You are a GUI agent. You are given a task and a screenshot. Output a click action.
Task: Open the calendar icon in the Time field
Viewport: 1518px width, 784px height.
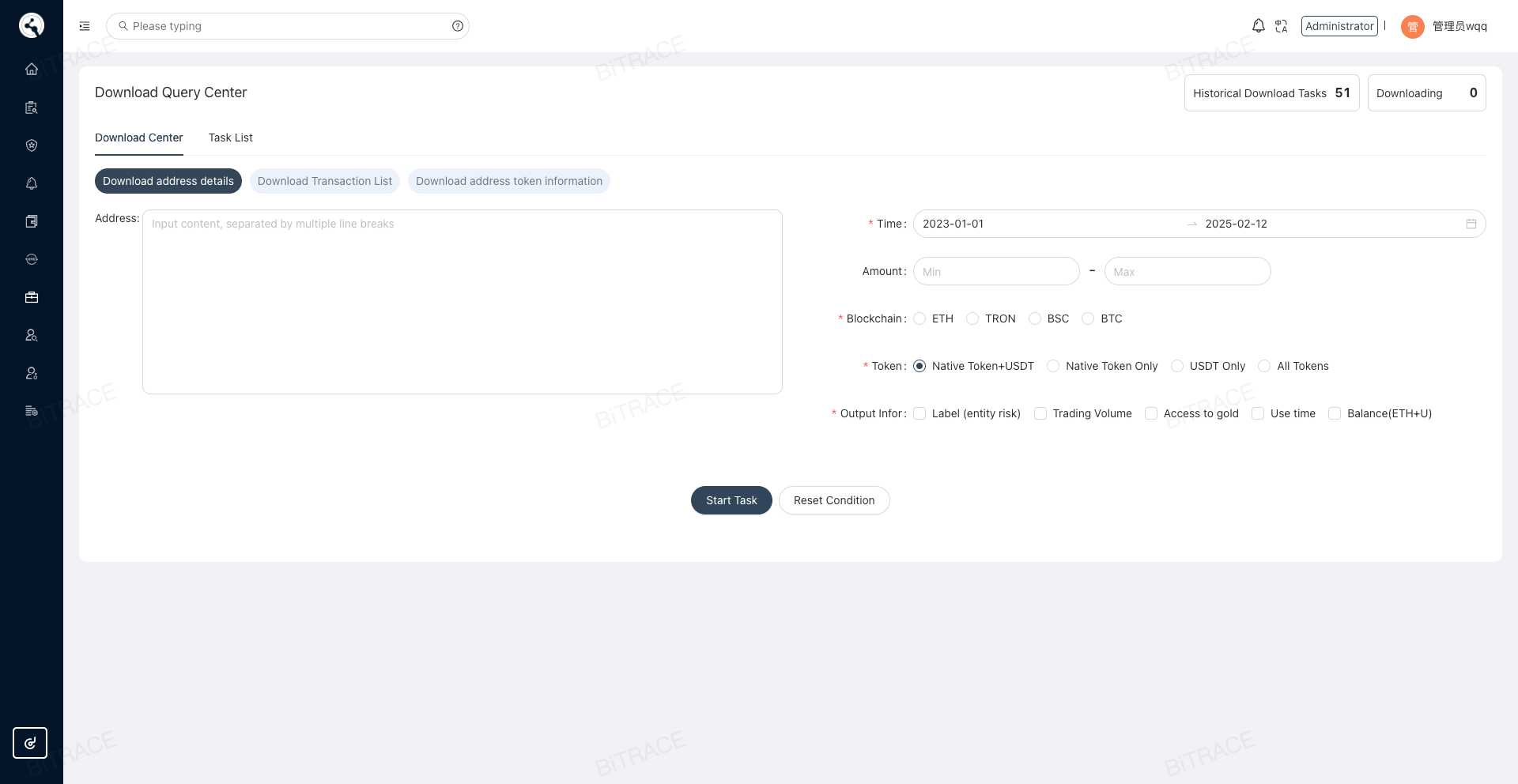[1471, 224]
